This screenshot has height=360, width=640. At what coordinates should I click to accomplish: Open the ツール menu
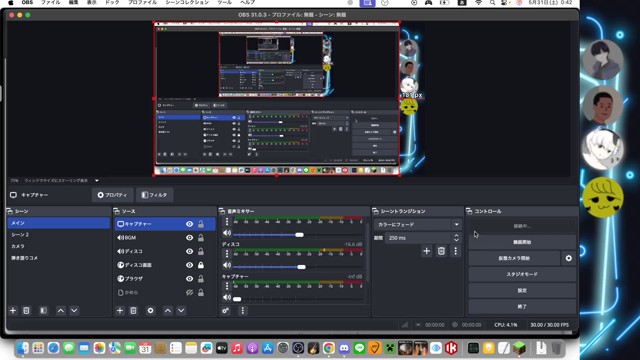[x=224, y=2]
